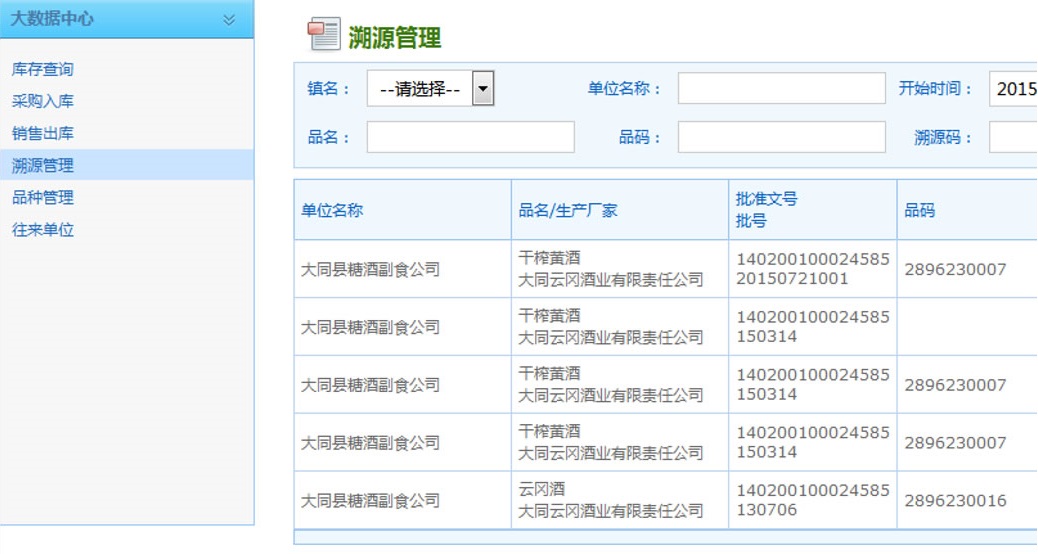Select 采购入库 from the sidebar
Screen dimensions: 1038x554
click(43, 102)
